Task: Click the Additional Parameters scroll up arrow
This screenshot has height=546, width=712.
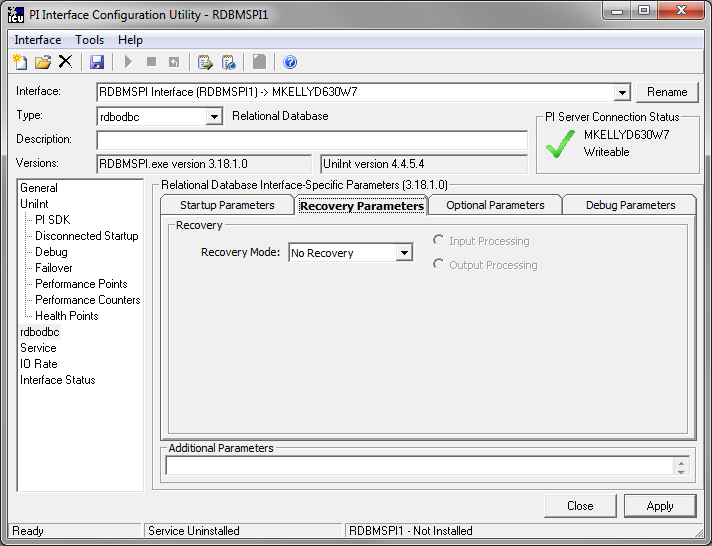Action: tap(681, 462)
